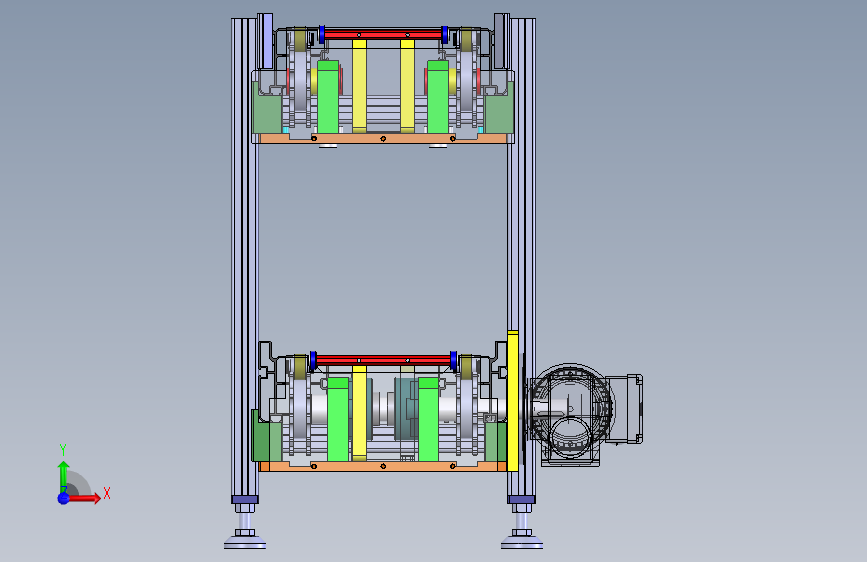Click the green Y axis arrow of the triad

point(64,475)
